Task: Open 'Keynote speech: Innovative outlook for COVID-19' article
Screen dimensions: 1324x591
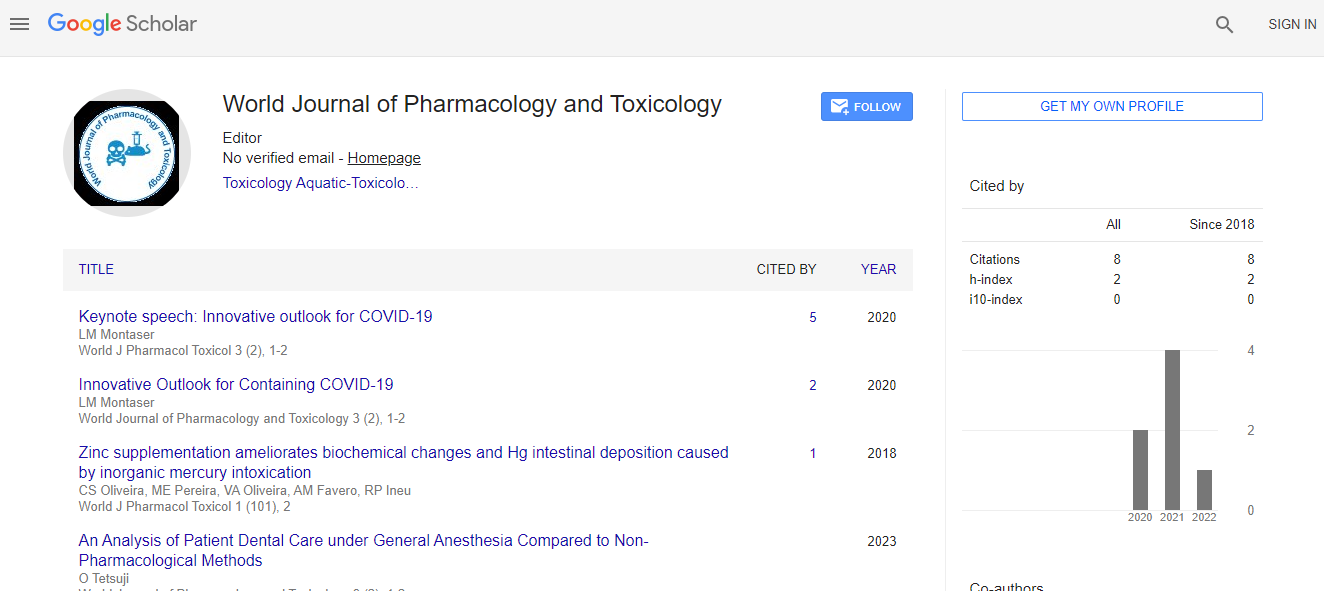Action: pyautogui.click(x=255, y=316)
